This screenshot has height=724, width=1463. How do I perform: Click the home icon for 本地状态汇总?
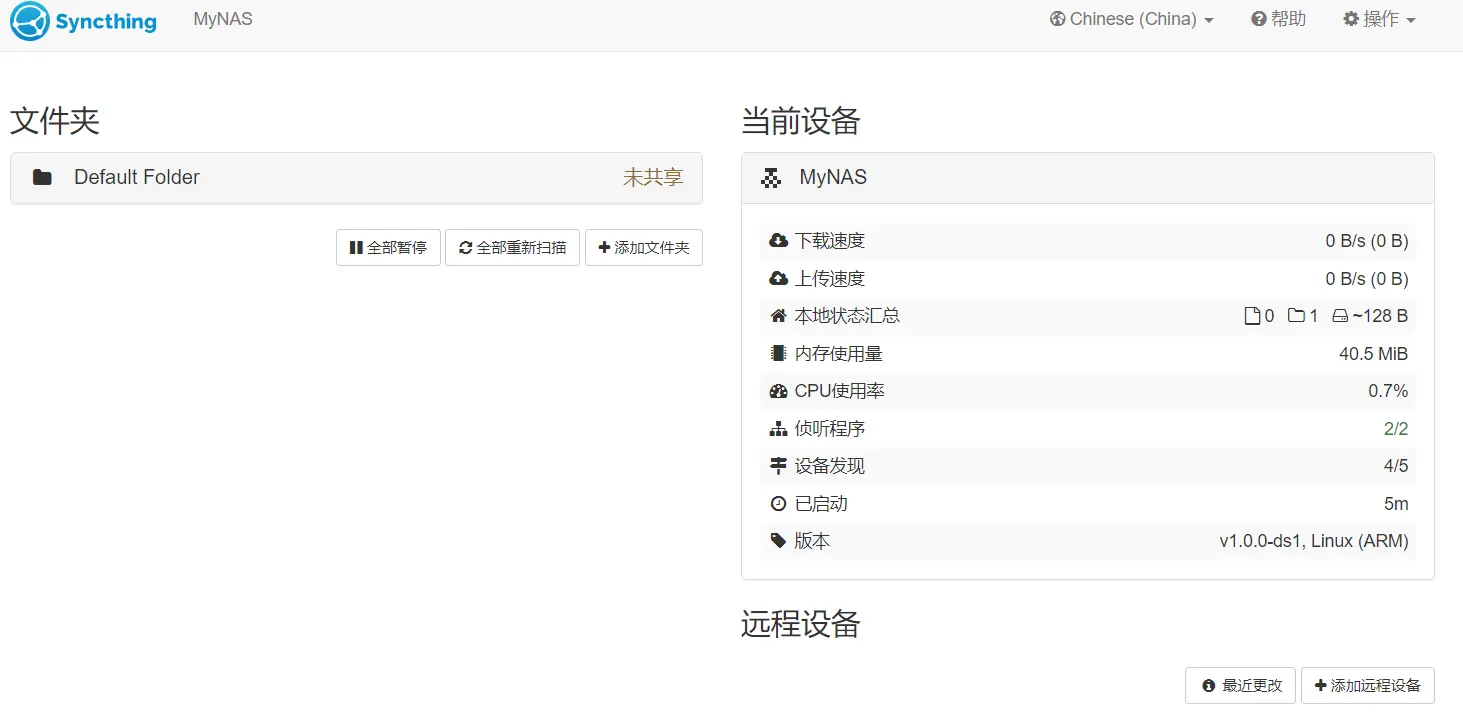click(778, 316)
